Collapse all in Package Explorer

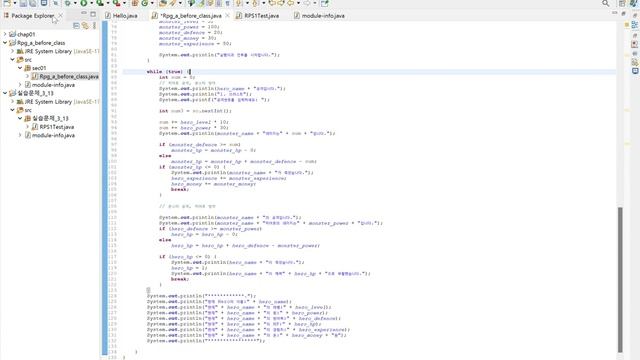pyautogui.click(x=76, y=25)
